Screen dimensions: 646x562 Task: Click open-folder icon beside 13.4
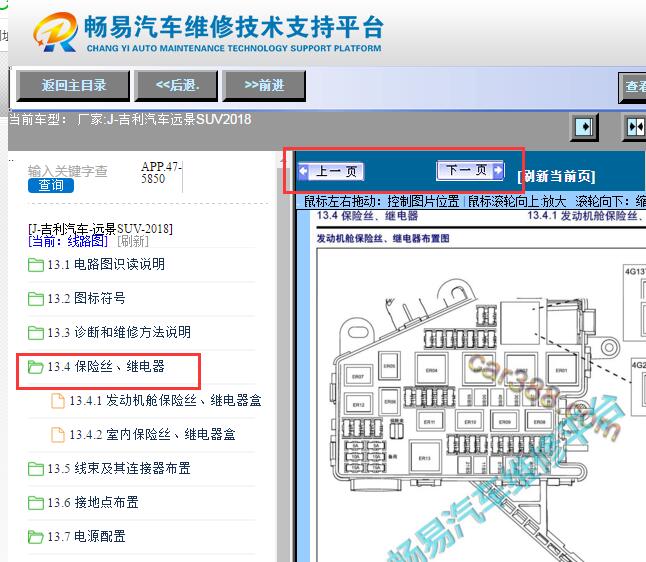click(36, 367)
